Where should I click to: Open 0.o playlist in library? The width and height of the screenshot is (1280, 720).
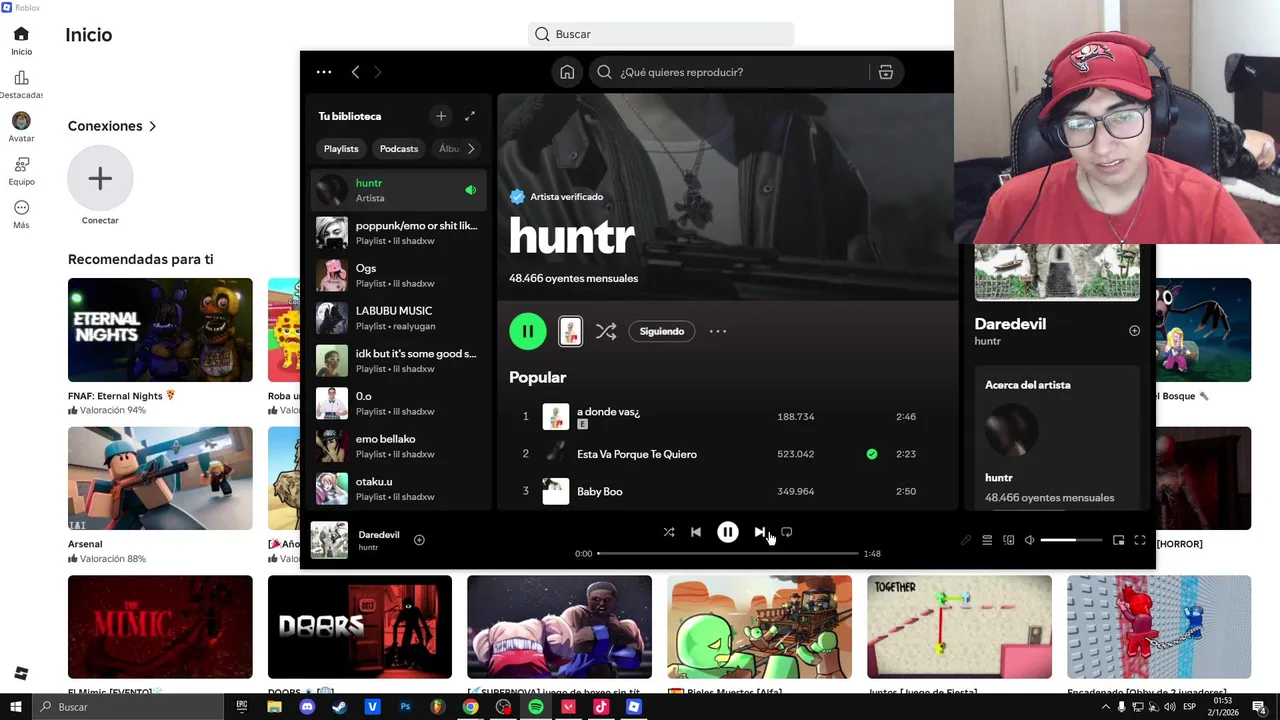(x=398, y=403)
